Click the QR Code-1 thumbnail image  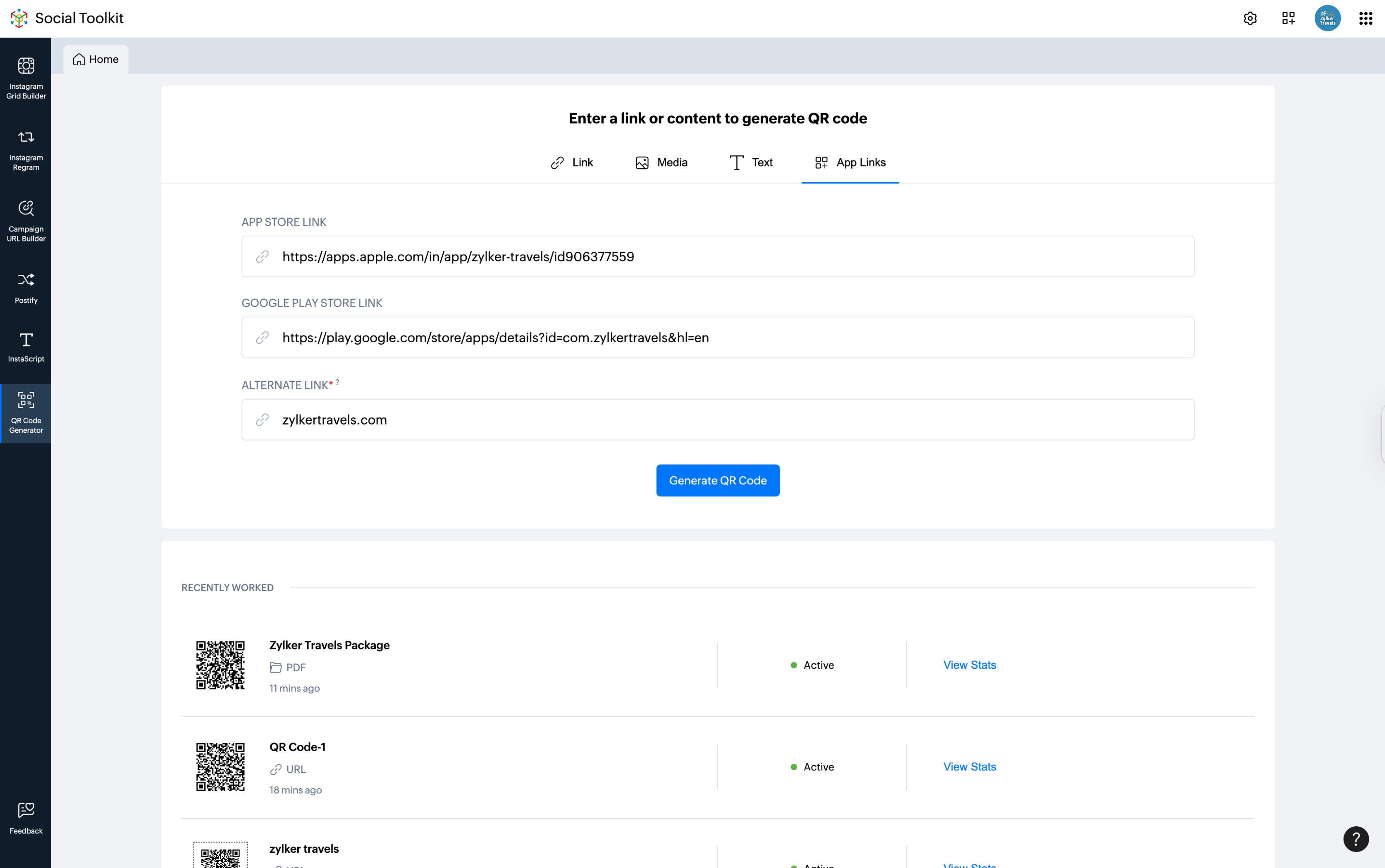220,766
